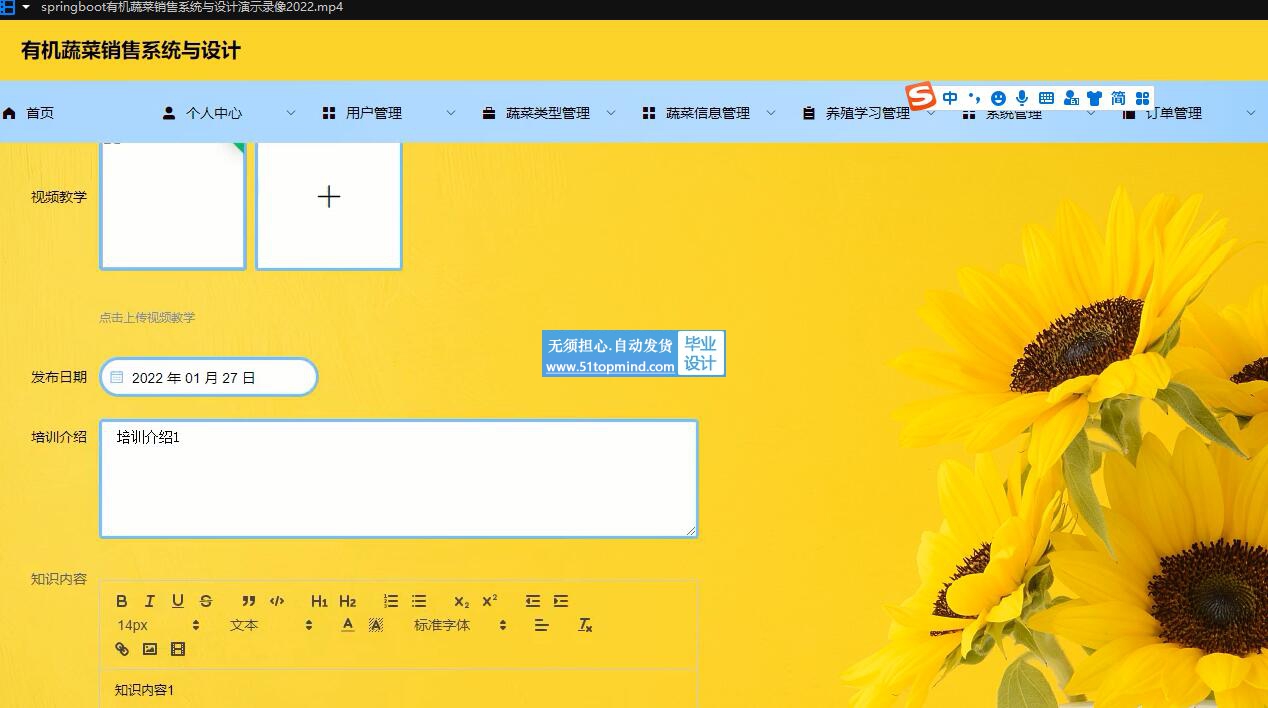Open Sogou account login icon
1268x708 pixels.
coord(1071,98)
